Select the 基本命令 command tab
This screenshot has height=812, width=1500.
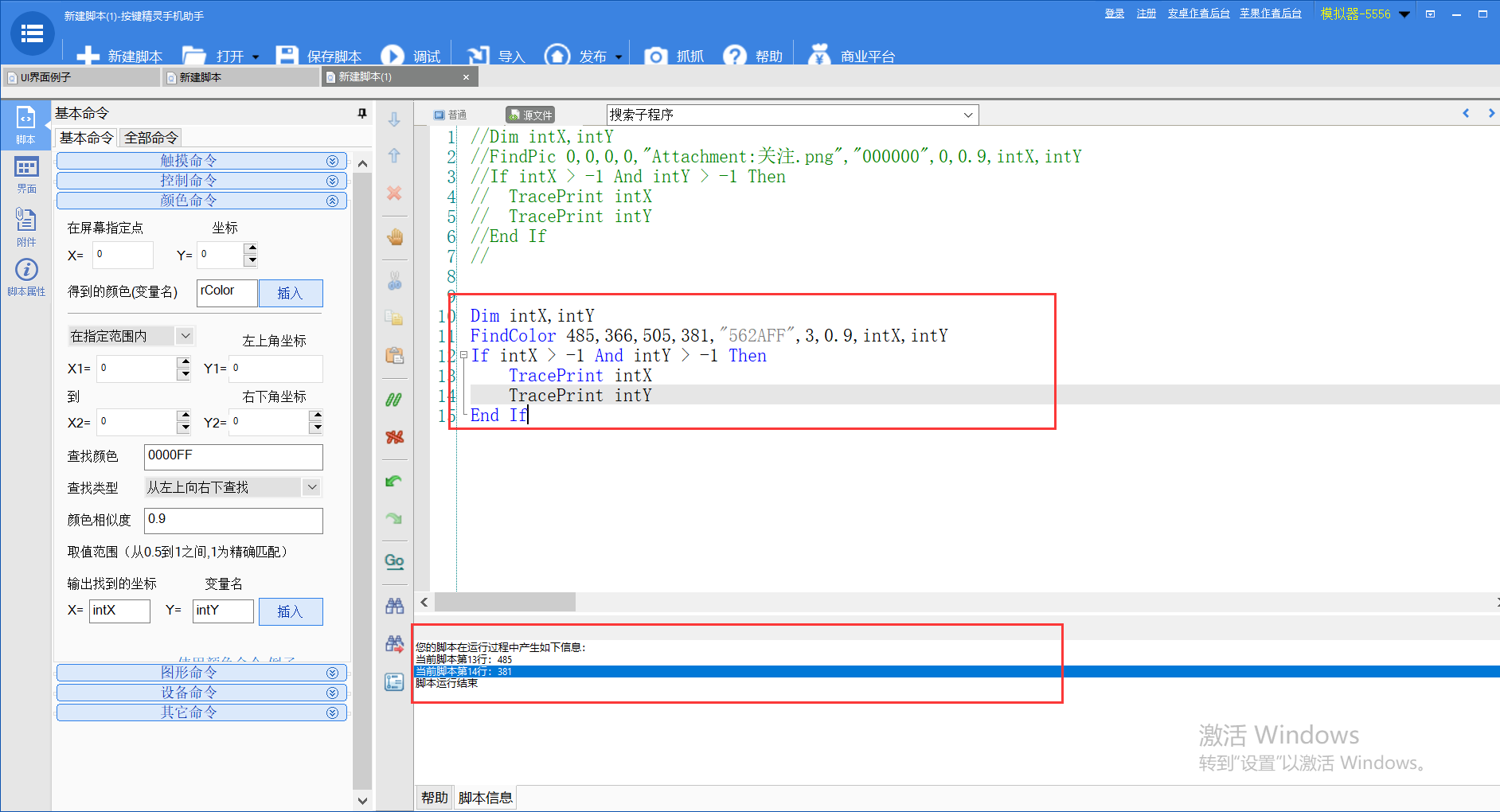[86, 138]
